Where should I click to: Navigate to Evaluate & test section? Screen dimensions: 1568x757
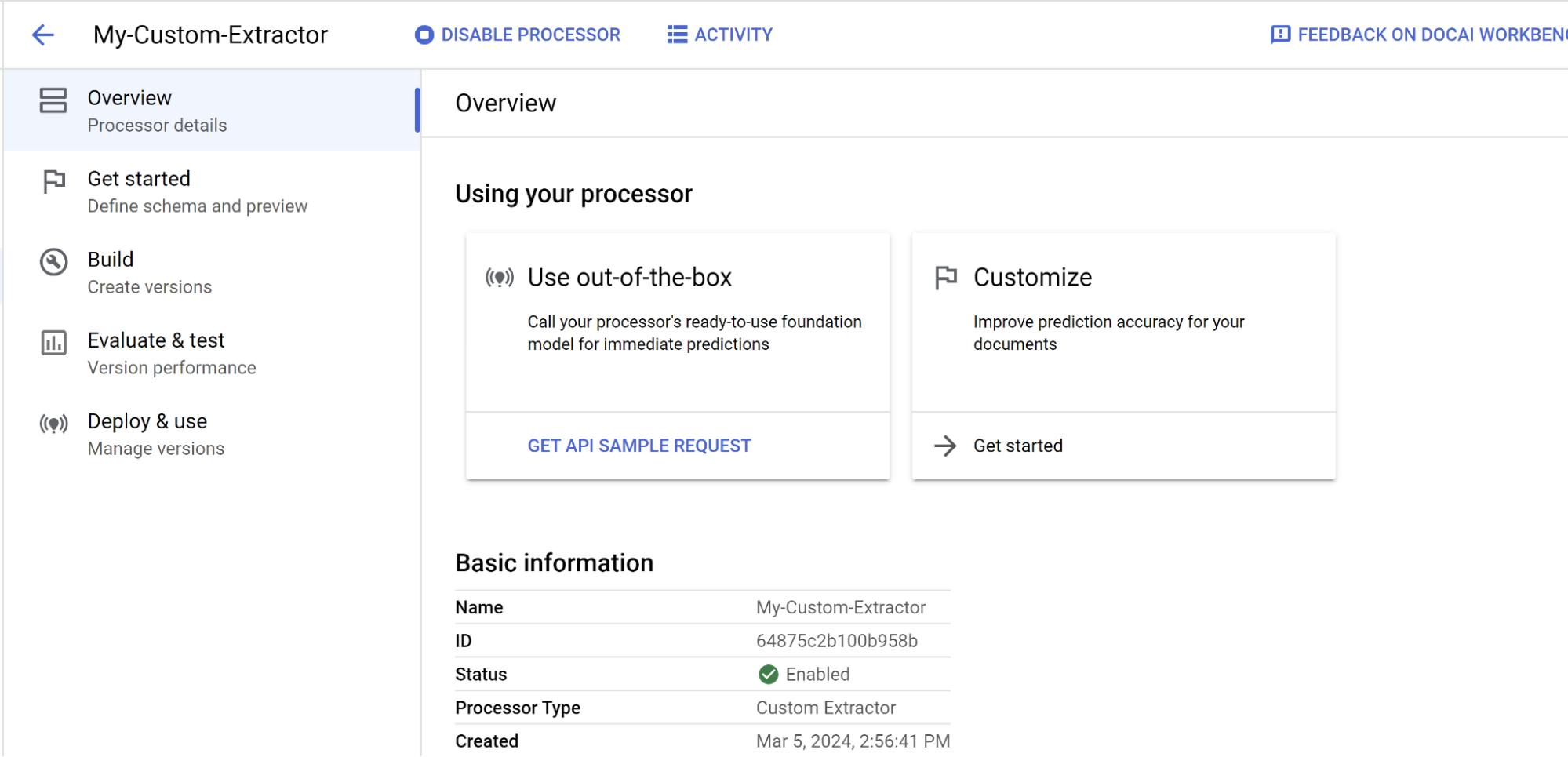tap(171, 353)
